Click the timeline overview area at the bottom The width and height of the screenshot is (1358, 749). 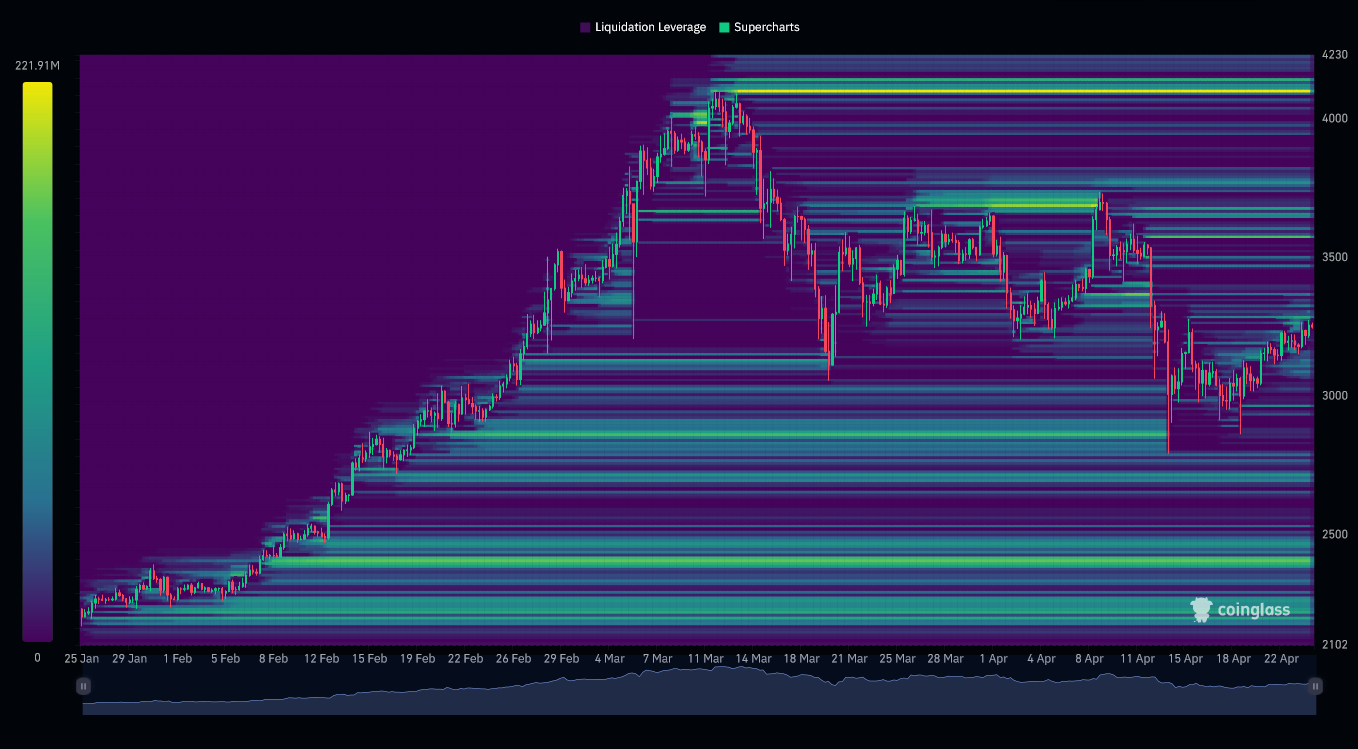pyautogui.click(x=700, y=700)
